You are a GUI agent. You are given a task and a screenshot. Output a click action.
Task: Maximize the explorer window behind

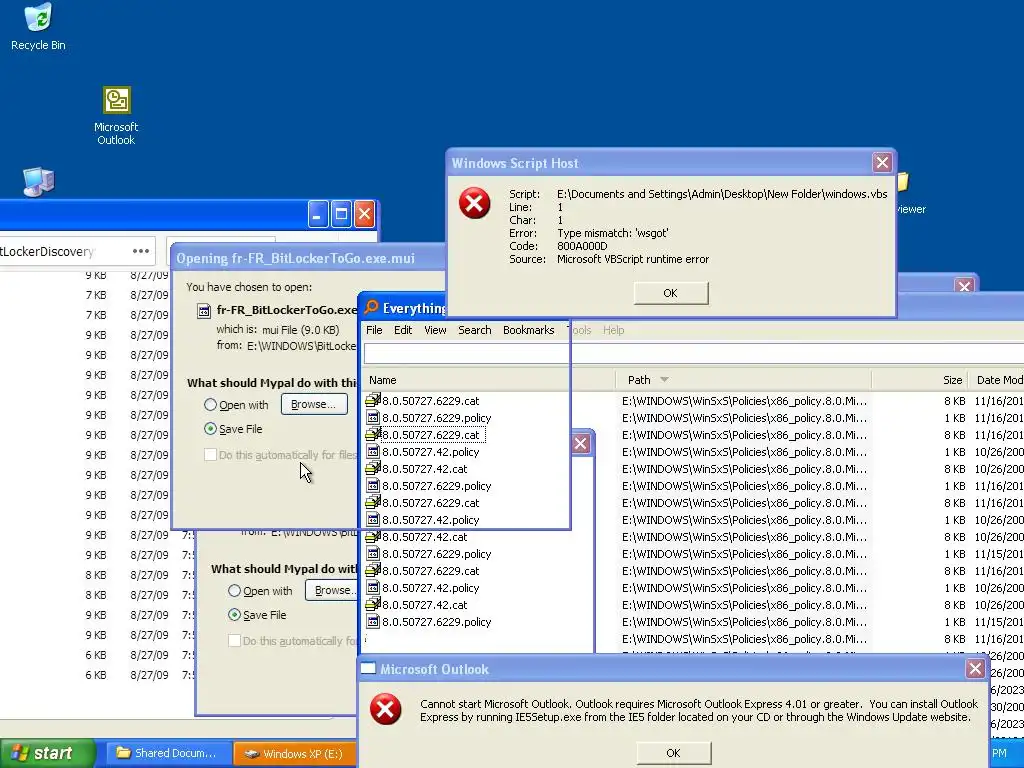point(341,214)
